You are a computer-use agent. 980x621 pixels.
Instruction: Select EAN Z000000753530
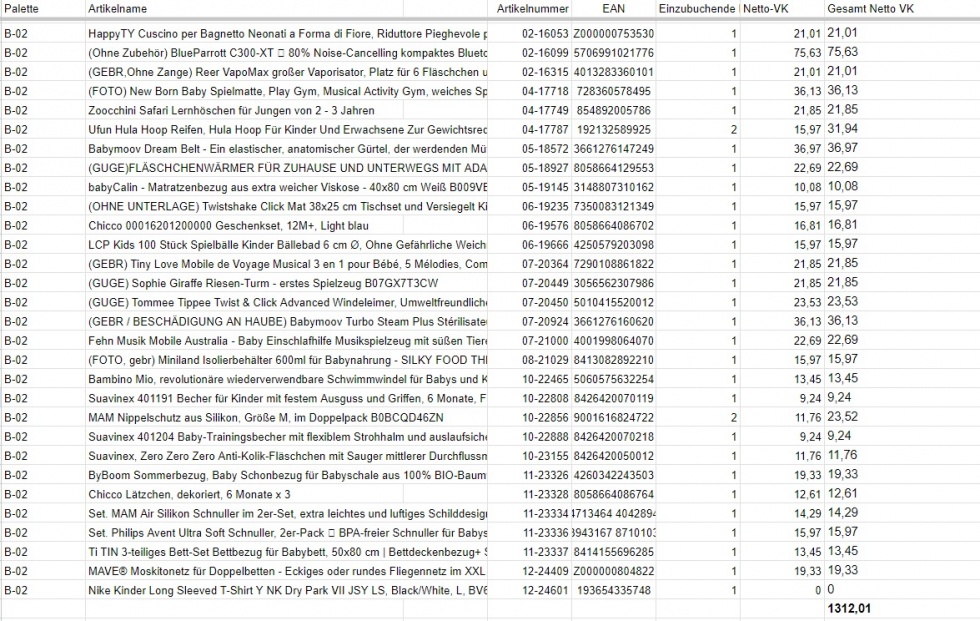pos(613,34)
